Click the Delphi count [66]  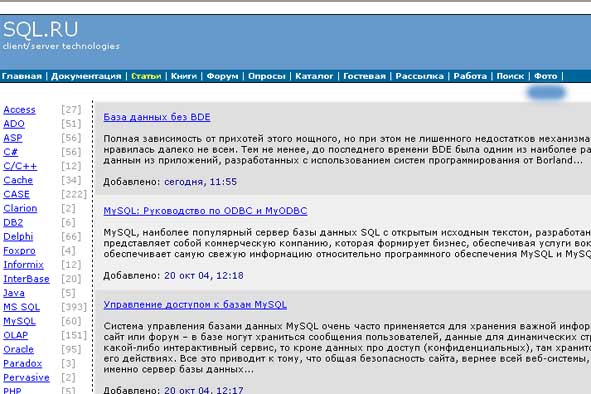(71, 237)
